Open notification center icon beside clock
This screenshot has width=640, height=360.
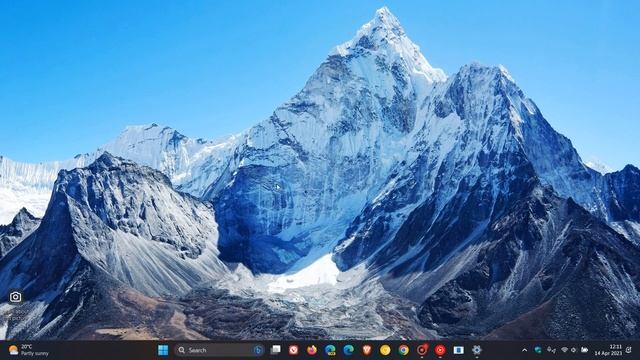pos(629,350)
